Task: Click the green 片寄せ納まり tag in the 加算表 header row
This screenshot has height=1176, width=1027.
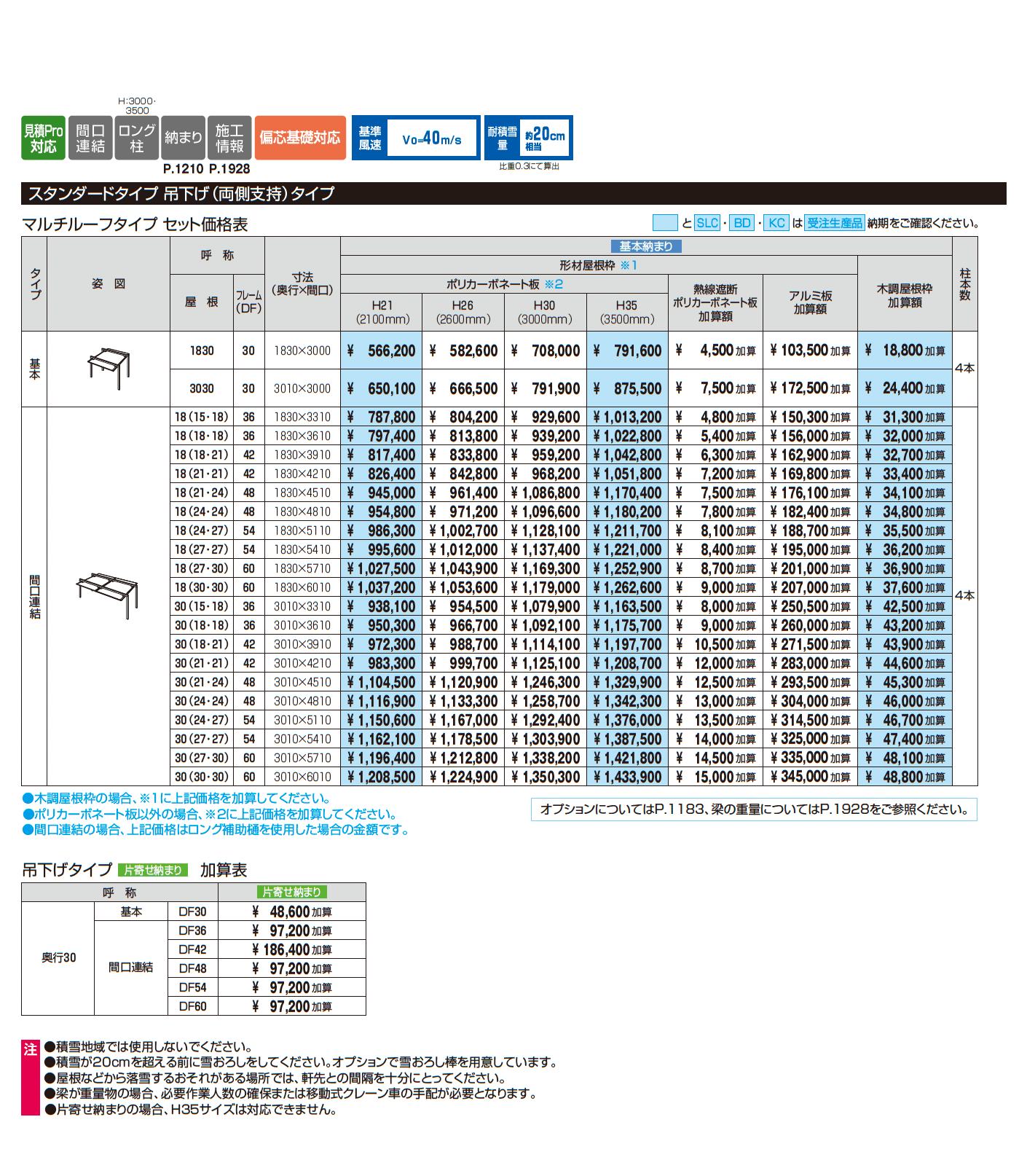Action: (291, 892)
